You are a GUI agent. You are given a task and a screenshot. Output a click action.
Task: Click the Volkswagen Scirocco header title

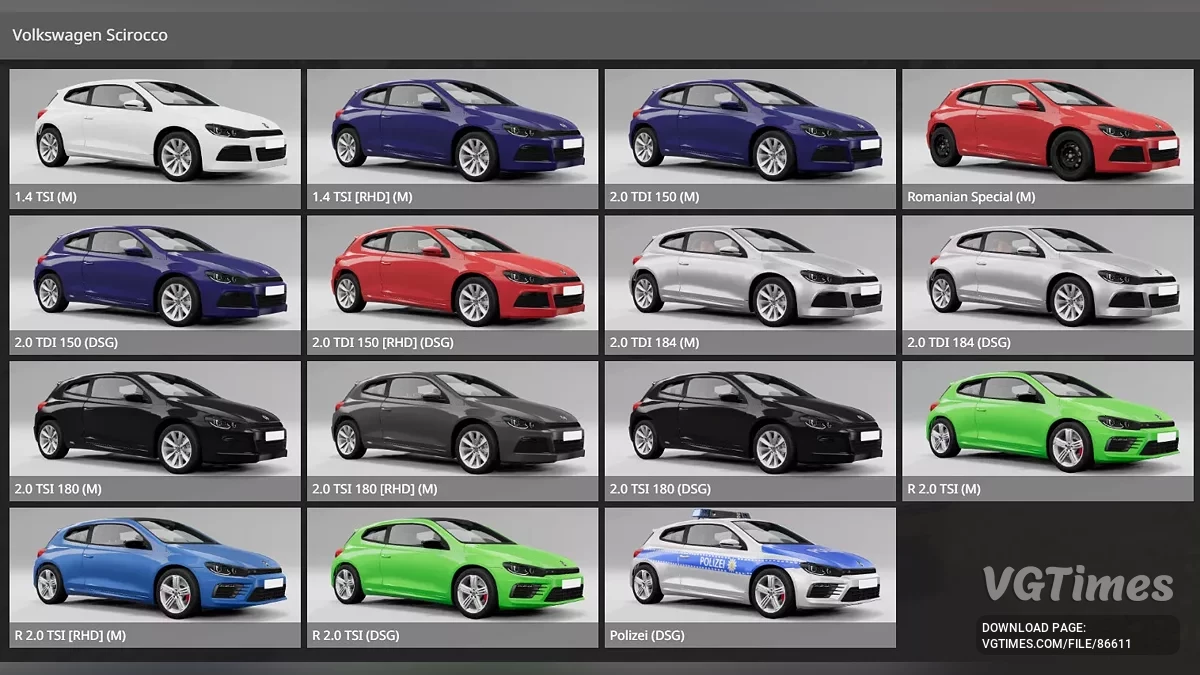(90, 34)
